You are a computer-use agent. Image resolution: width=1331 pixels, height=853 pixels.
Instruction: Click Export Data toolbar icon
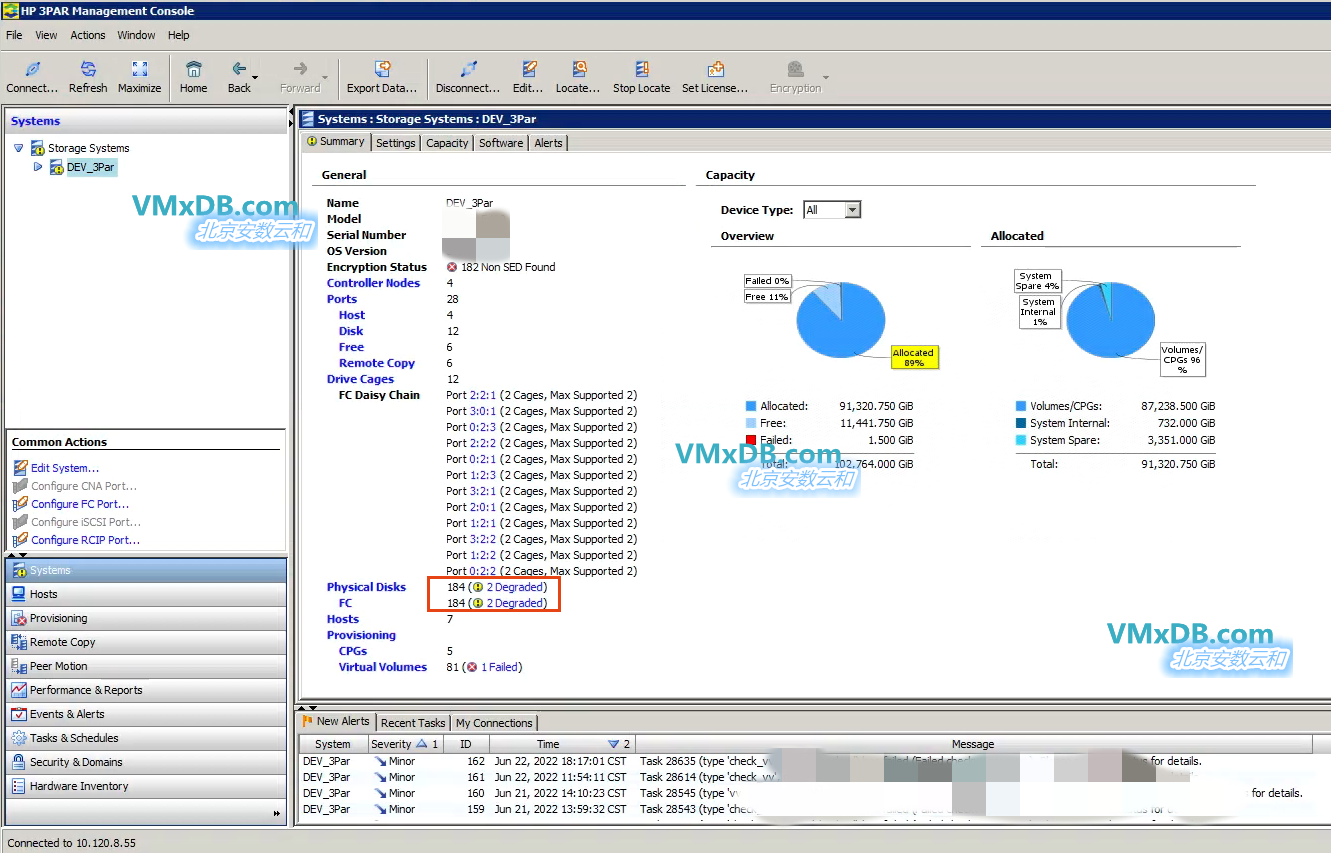pos(382,69)
